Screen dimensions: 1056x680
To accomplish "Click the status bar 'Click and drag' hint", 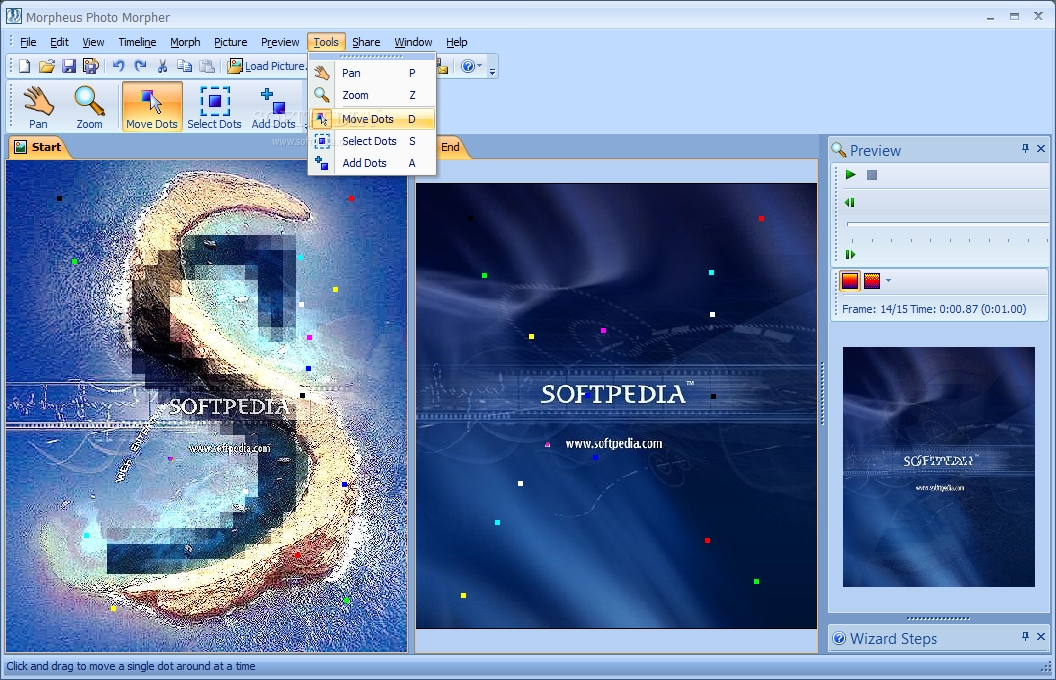I will (131, 666).
